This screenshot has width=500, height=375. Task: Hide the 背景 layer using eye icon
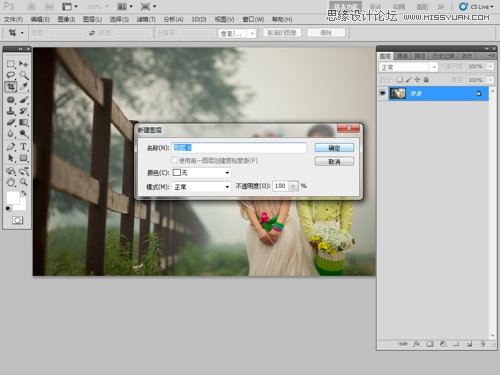383,93
